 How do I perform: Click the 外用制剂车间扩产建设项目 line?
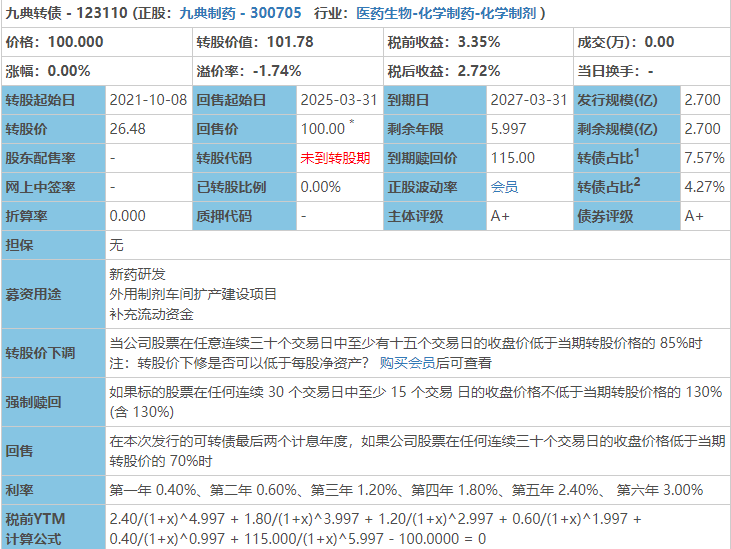[x=193, y=294]
